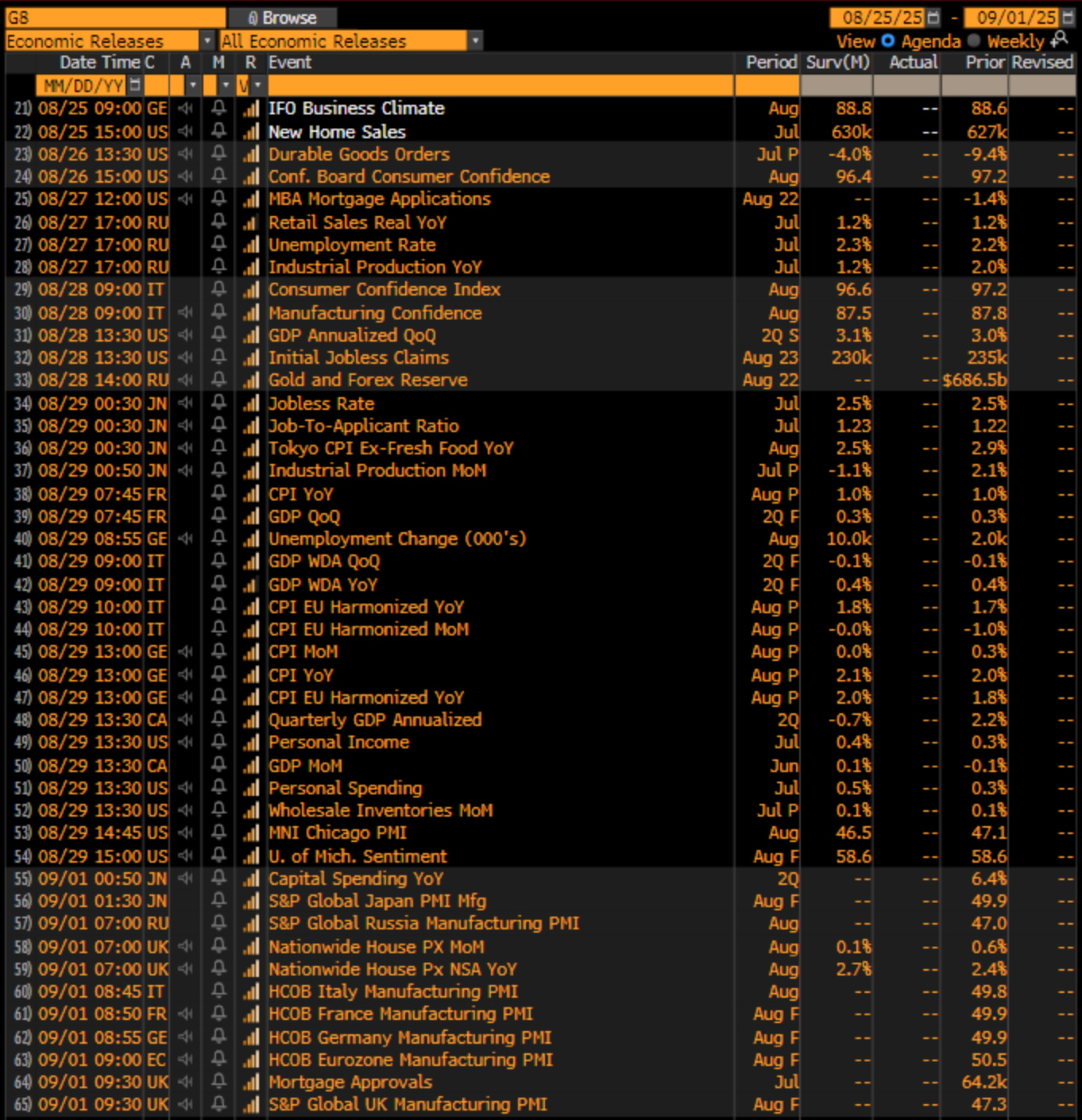Click the C column header
The image size is (1082, 1120).
[x=149, y=62]
